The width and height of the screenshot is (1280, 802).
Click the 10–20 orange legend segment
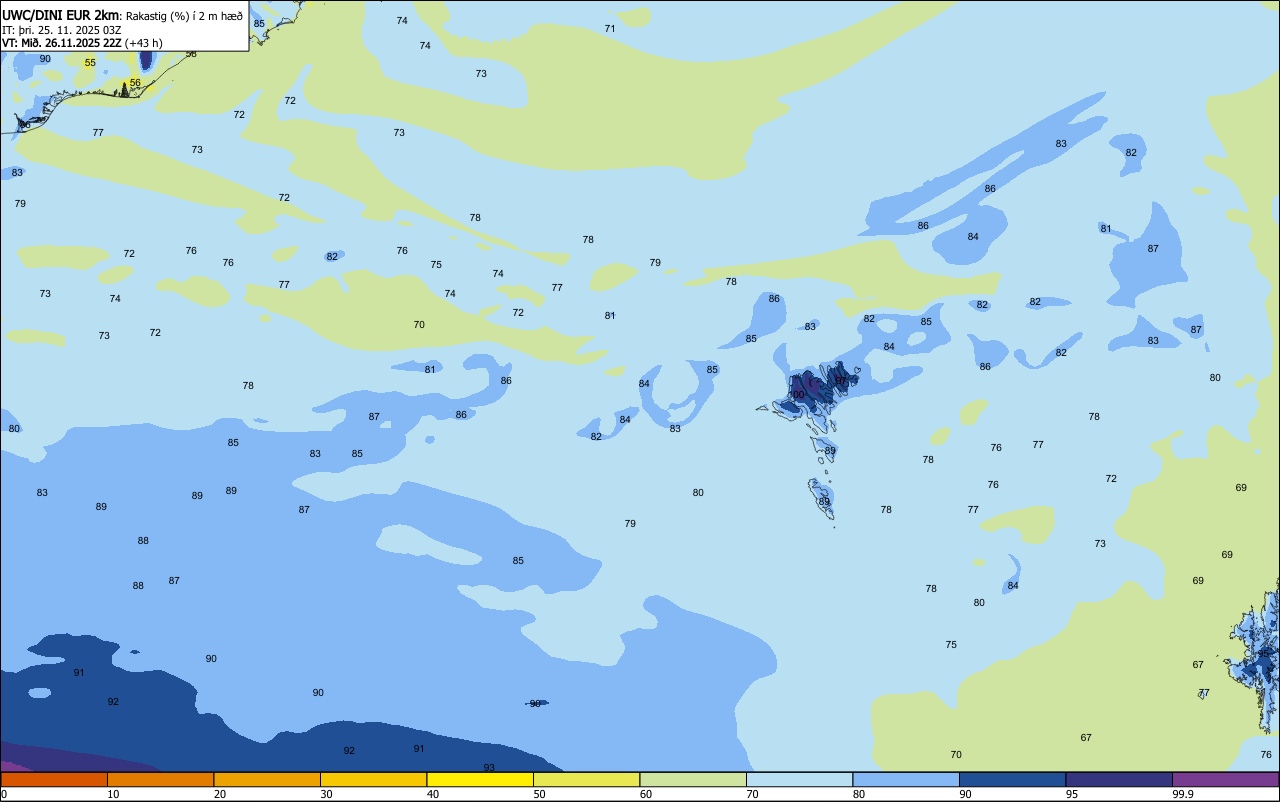[x=160, y=779]
